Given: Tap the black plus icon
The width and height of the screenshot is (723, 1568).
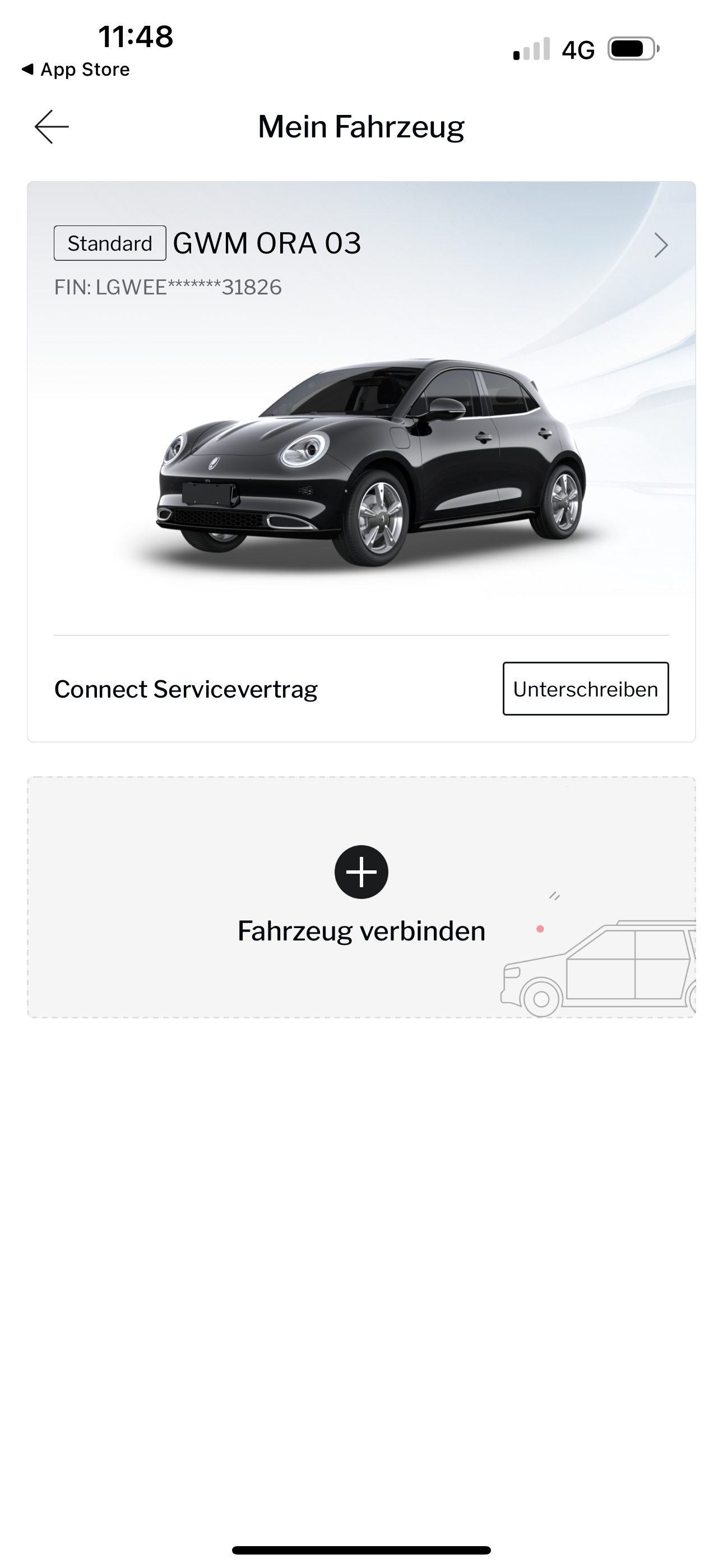Looking at the screenshot, I should [x=361, y=871].
